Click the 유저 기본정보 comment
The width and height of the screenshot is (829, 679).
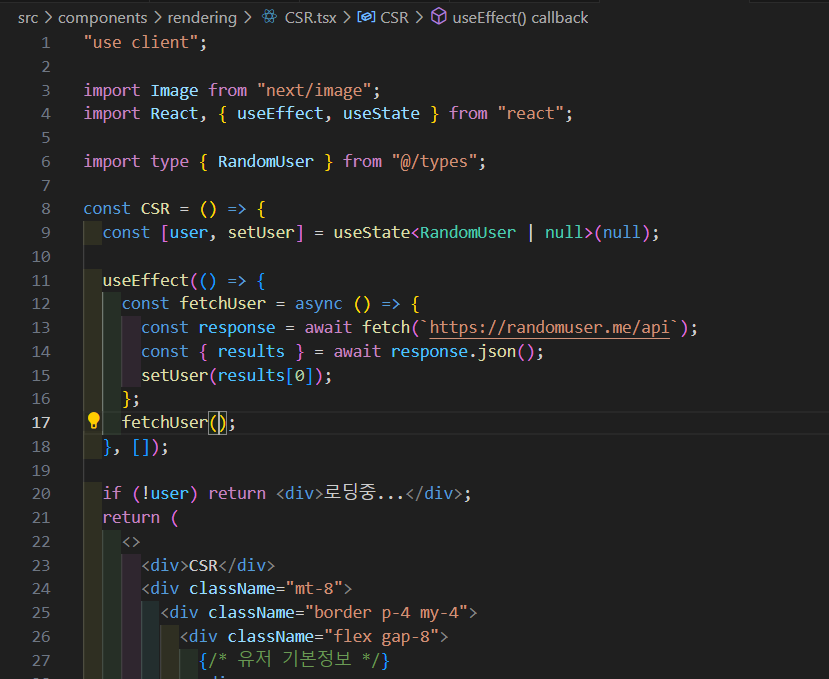click(x=294, y=659)
